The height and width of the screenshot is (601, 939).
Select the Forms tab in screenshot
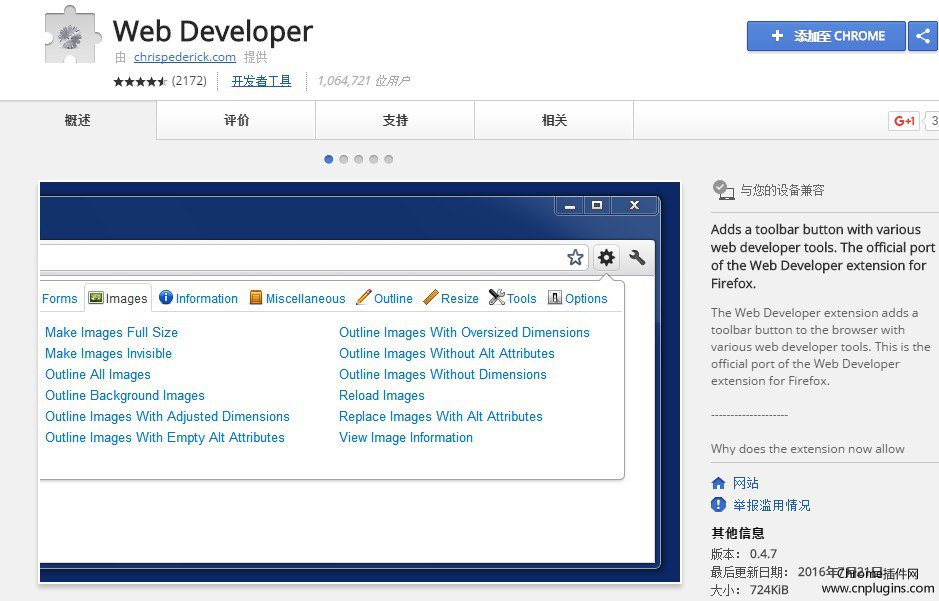[60, 299]
